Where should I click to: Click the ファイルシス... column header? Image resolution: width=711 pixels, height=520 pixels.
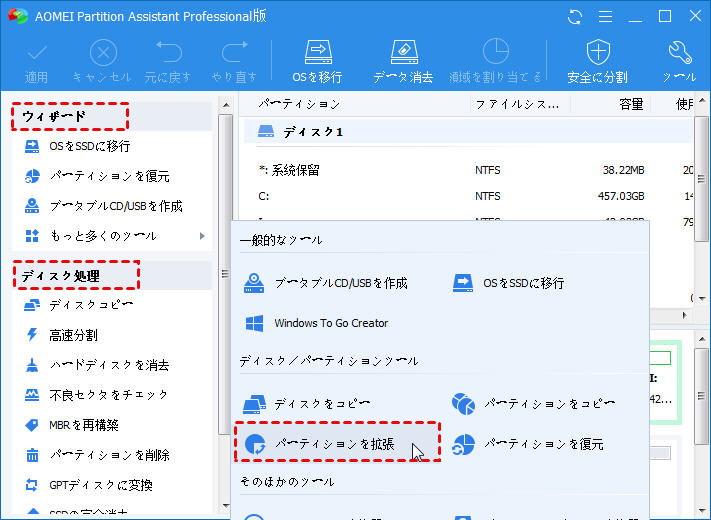pos(517,104)
